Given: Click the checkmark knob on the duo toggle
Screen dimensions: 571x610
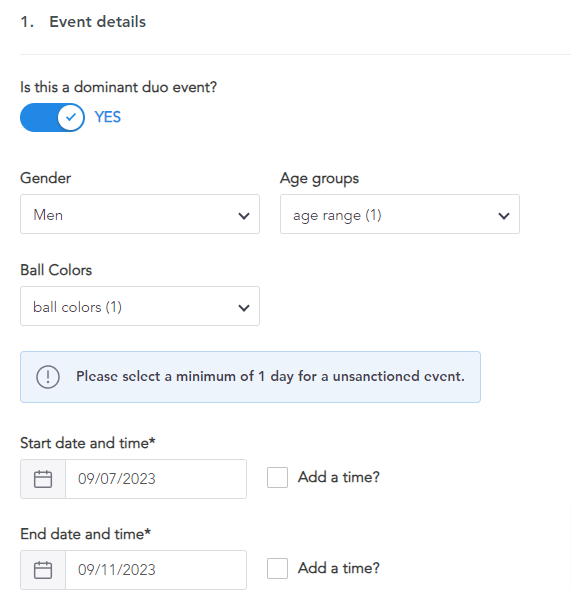Looking at the screenshot, I should point(71,117).
